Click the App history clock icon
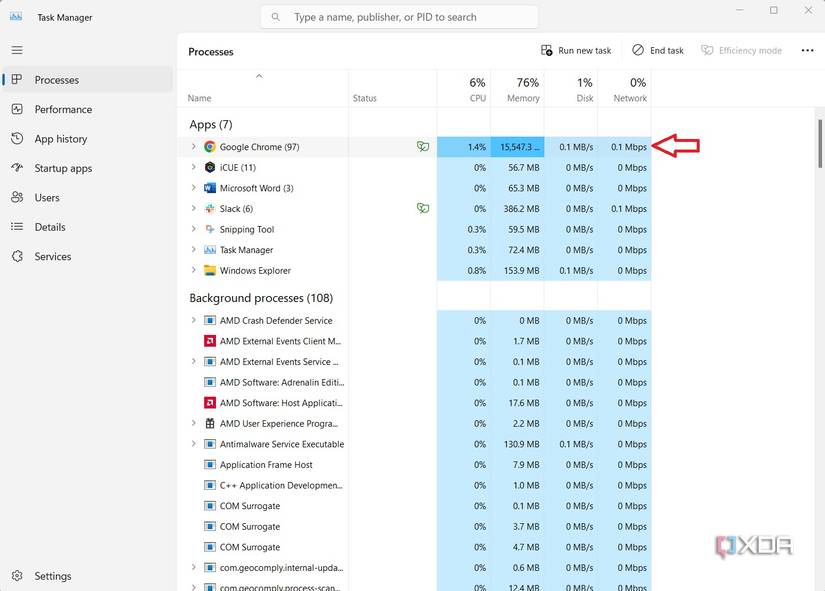This screenshot has width=825, height=591. (x=17, y=138)
